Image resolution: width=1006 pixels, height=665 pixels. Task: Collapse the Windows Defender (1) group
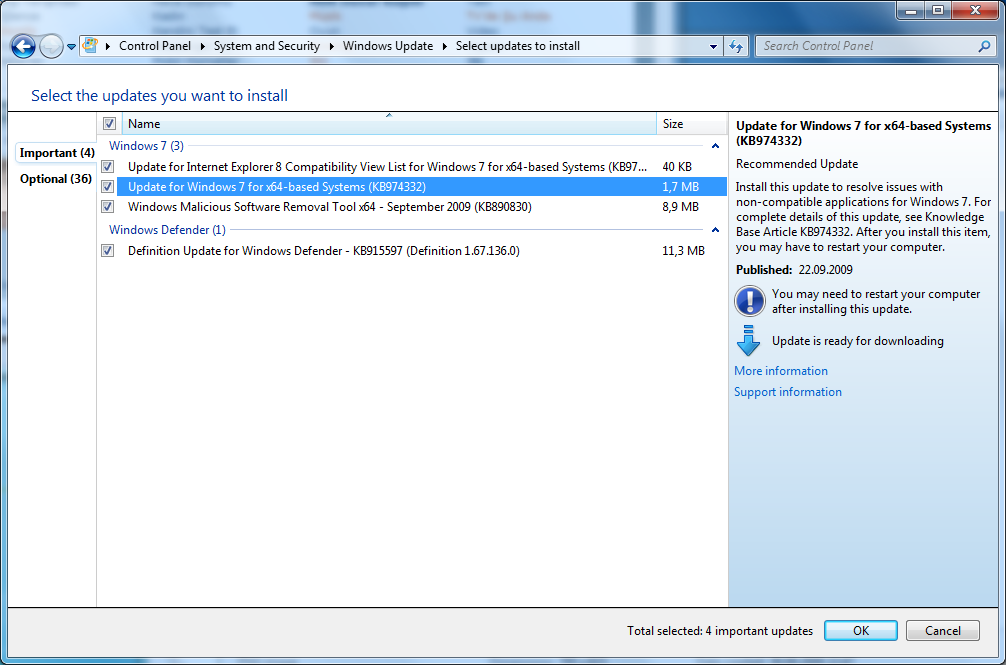[x=715, y=230]
